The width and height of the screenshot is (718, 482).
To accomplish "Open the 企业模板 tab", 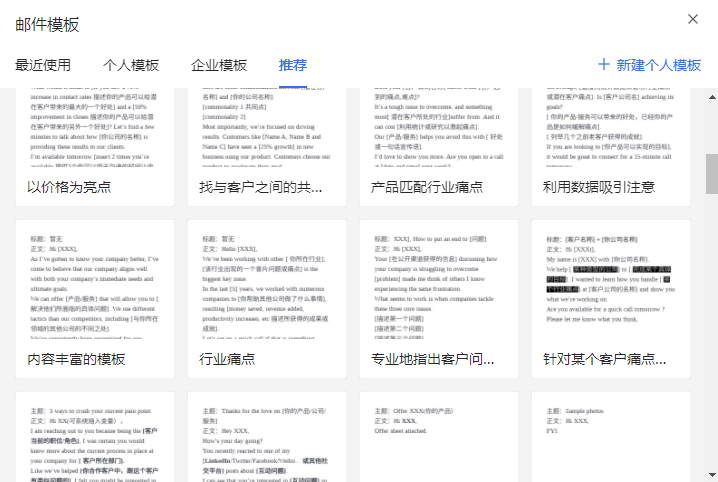I will [x=219, y=65].
